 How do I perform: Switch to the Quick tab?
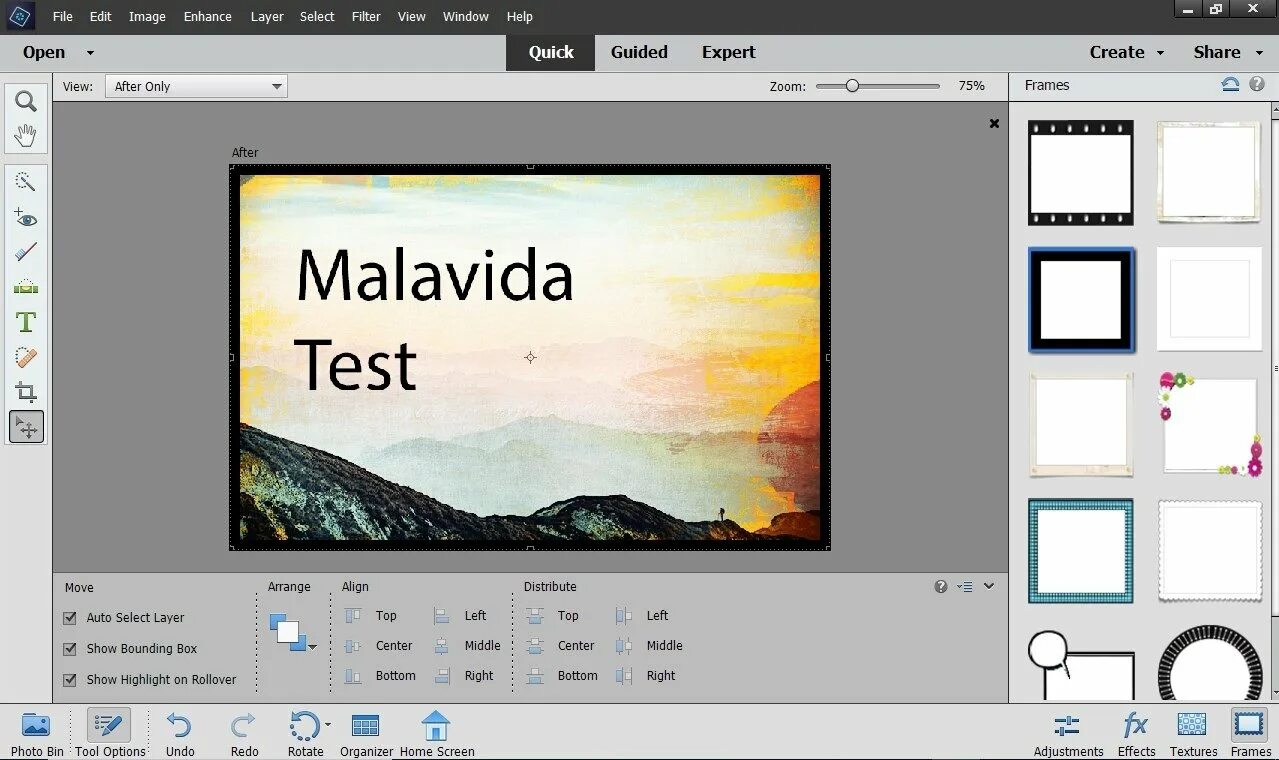click(551, 52)
